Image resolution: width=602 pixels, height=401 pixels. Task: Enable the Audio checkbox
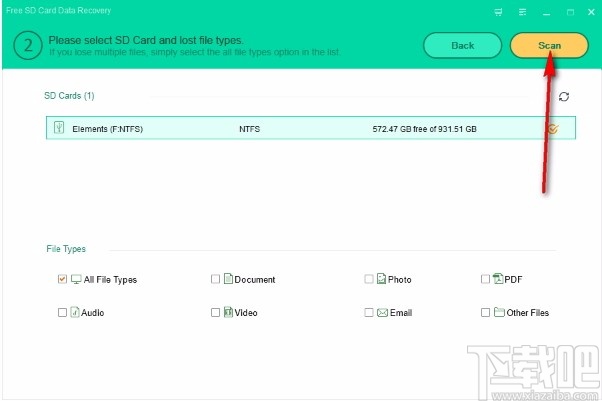[62, 312]
